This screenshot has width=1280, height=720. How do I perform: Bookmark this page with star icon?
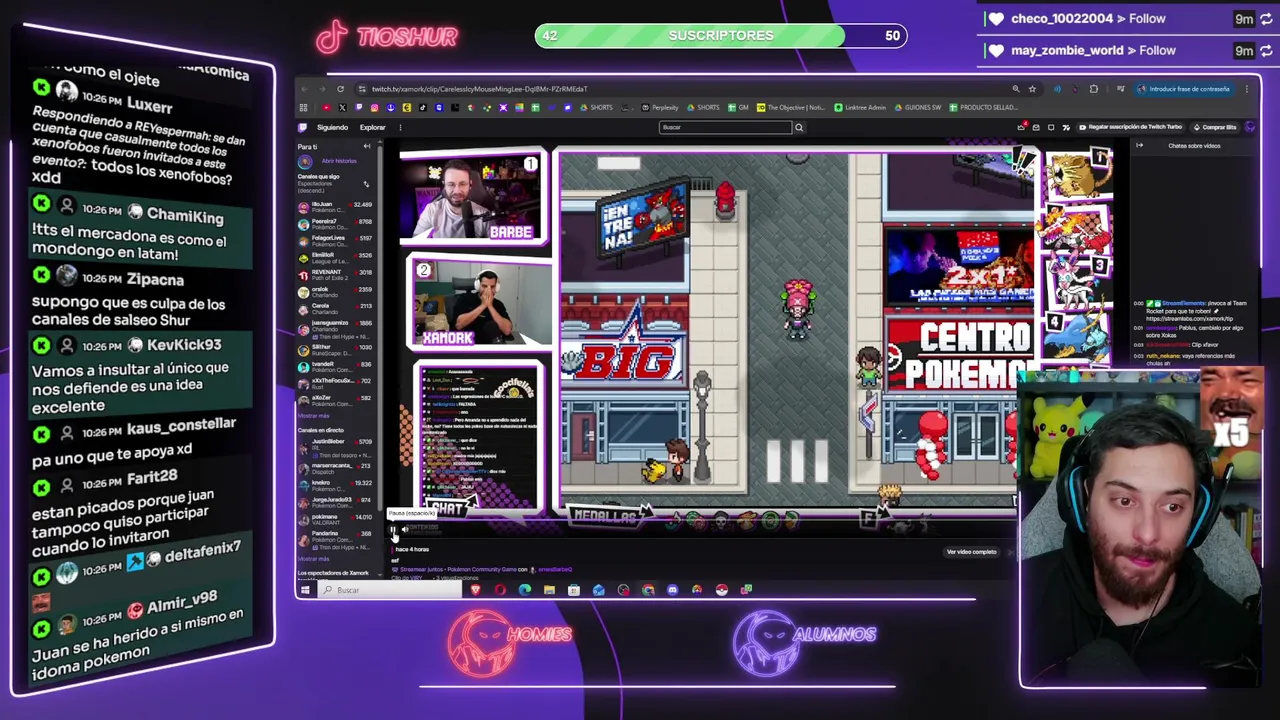pyautogui.click(x=1032, y=89)
